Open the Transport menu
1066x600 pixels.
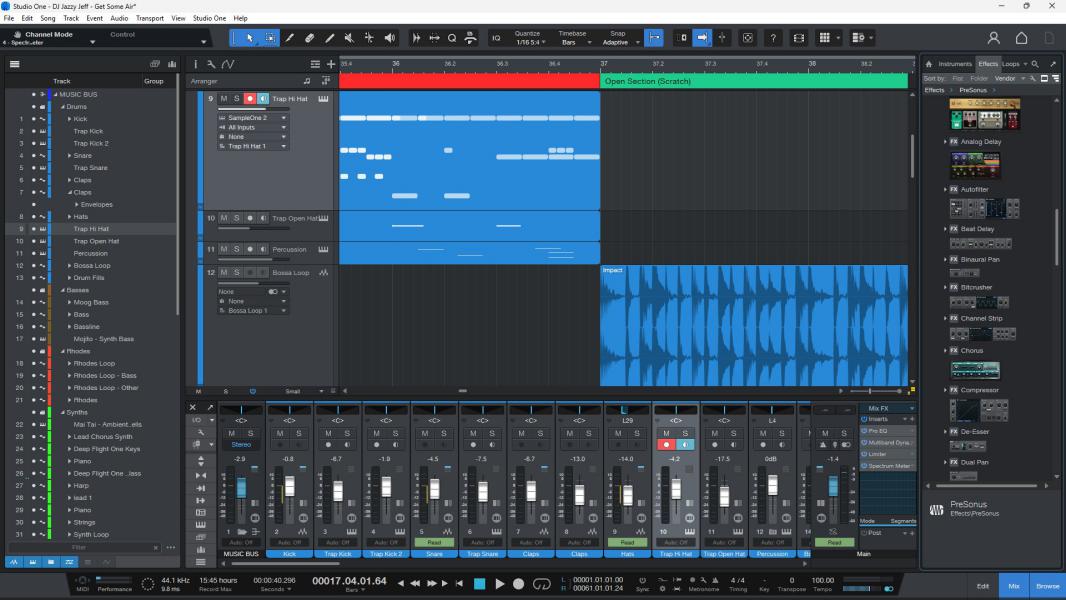149,18
